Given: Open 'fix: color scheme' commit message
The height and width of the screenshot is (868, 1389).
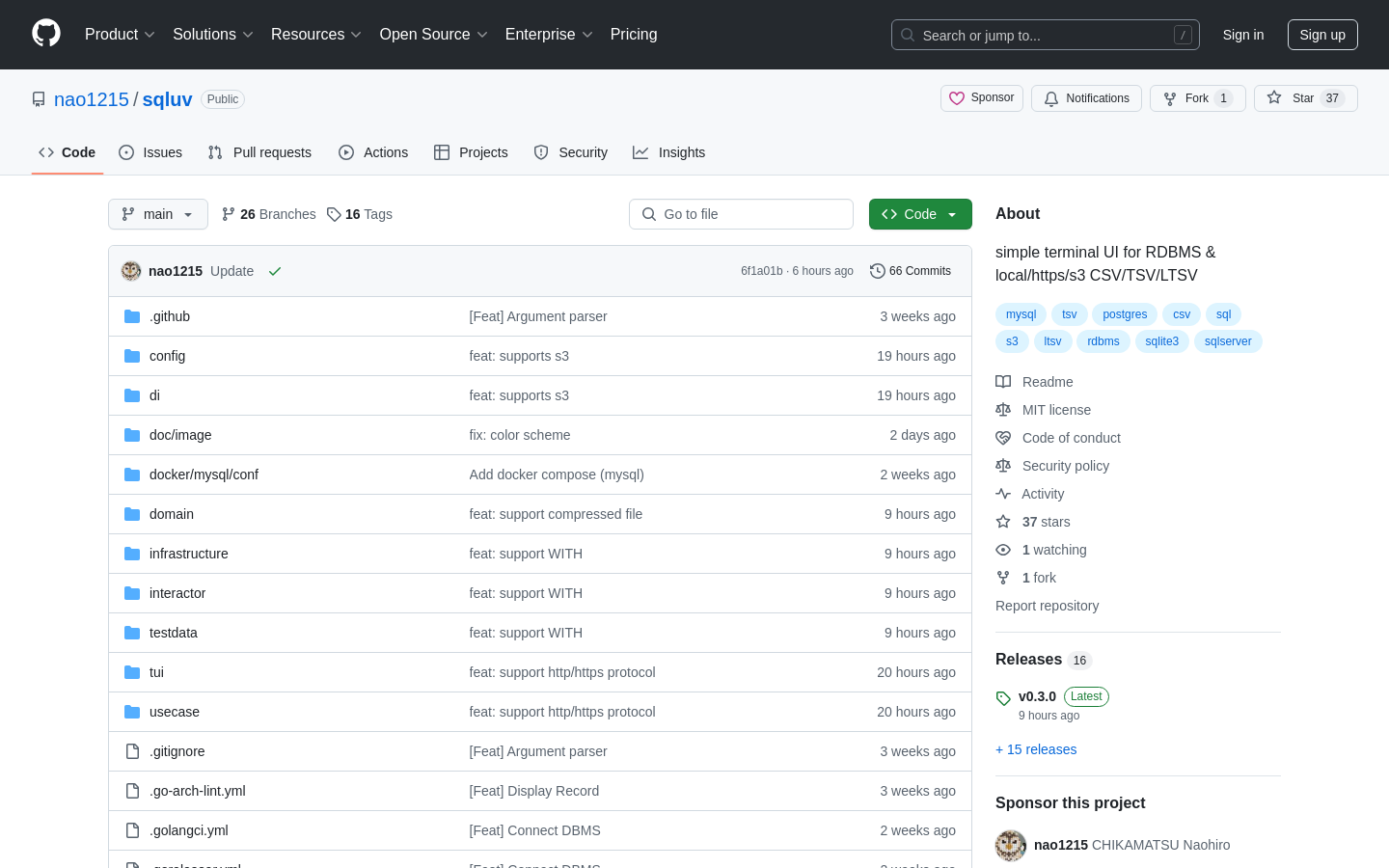Looking at the screenshot, I should click(520, 435).
